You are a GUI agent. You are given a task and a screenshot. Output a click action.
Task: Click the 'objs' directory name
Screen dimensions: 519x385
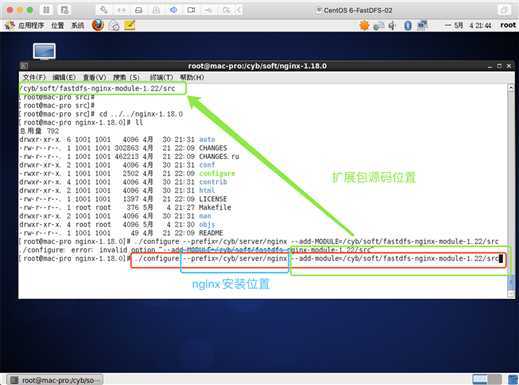207,224
